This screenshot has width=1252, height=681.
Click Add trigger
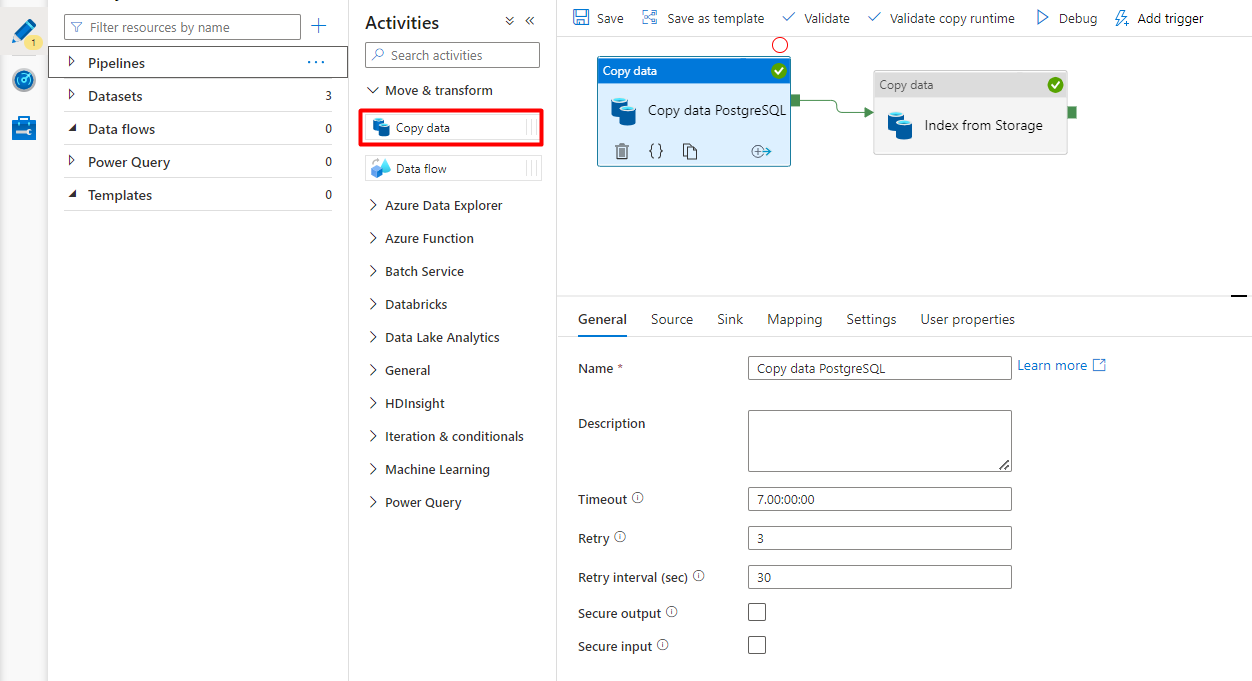[1159, 18]
